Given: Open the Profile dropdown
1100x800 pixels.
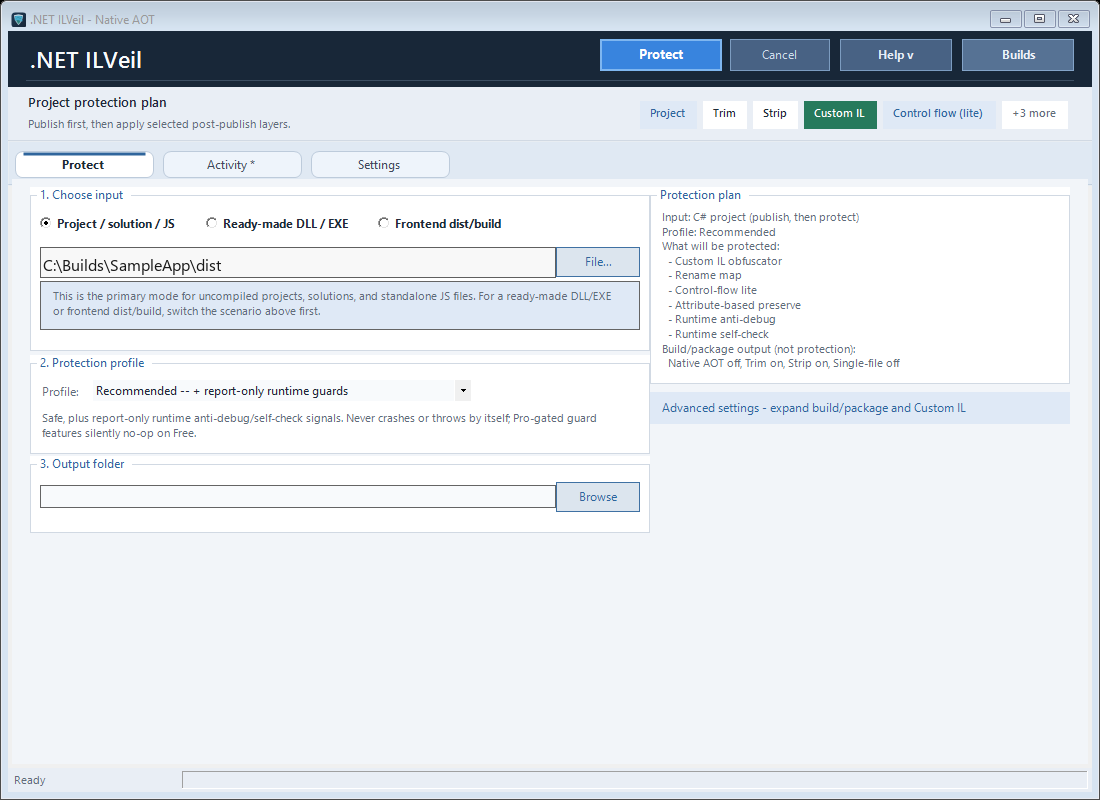Looking at the screenshot, I should (281, 391).
